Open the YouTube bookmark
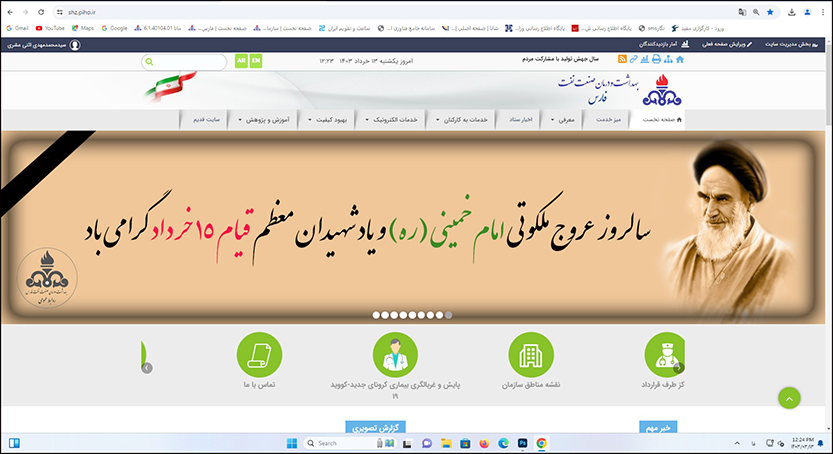This screenshot has width=833, height=454. point(50,28)
